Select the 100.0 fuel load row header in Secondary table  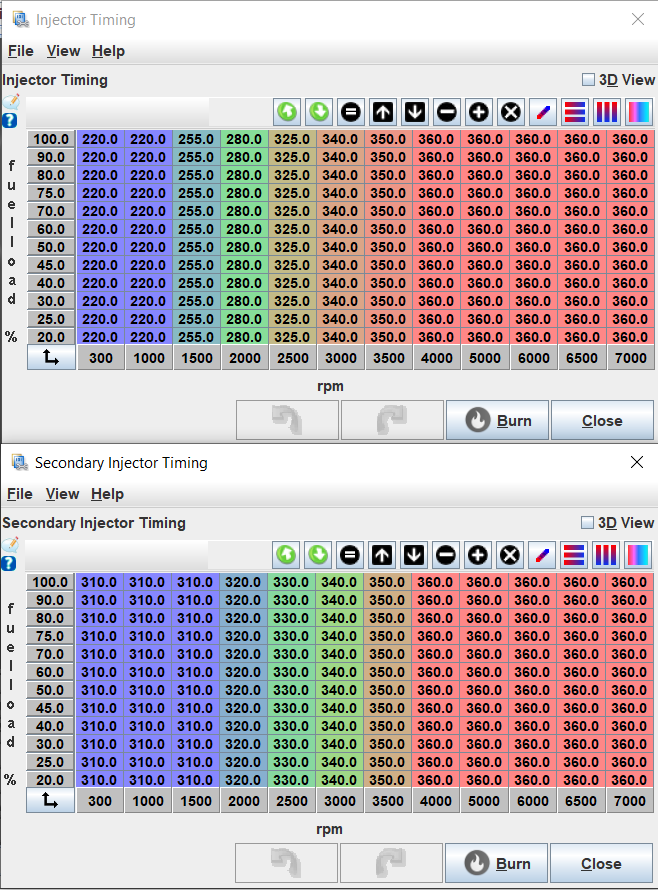tap(50, 582)
